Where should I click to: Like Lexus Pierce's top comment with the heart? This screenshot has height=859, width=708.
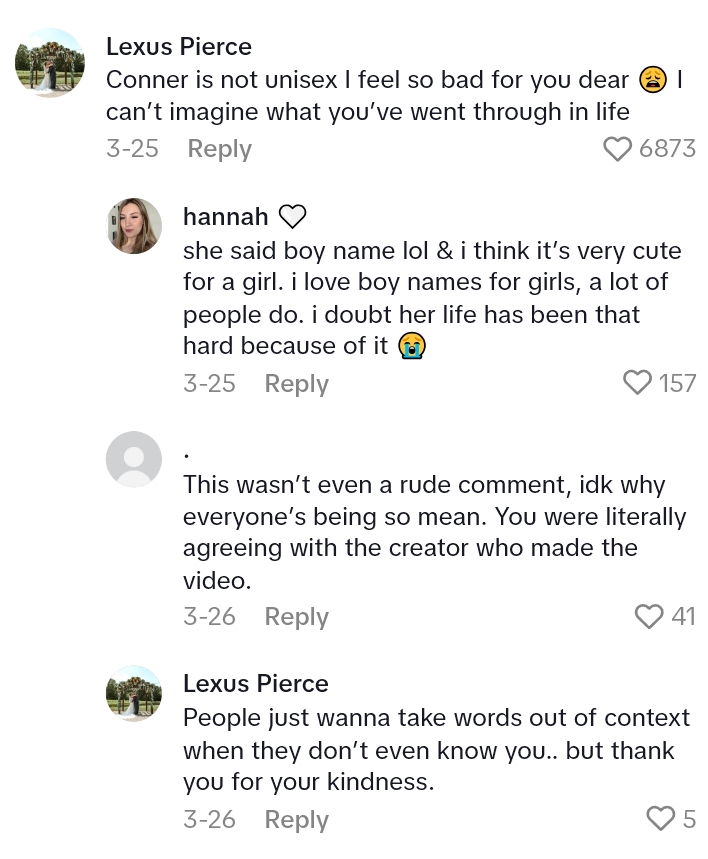pos(617,149)
